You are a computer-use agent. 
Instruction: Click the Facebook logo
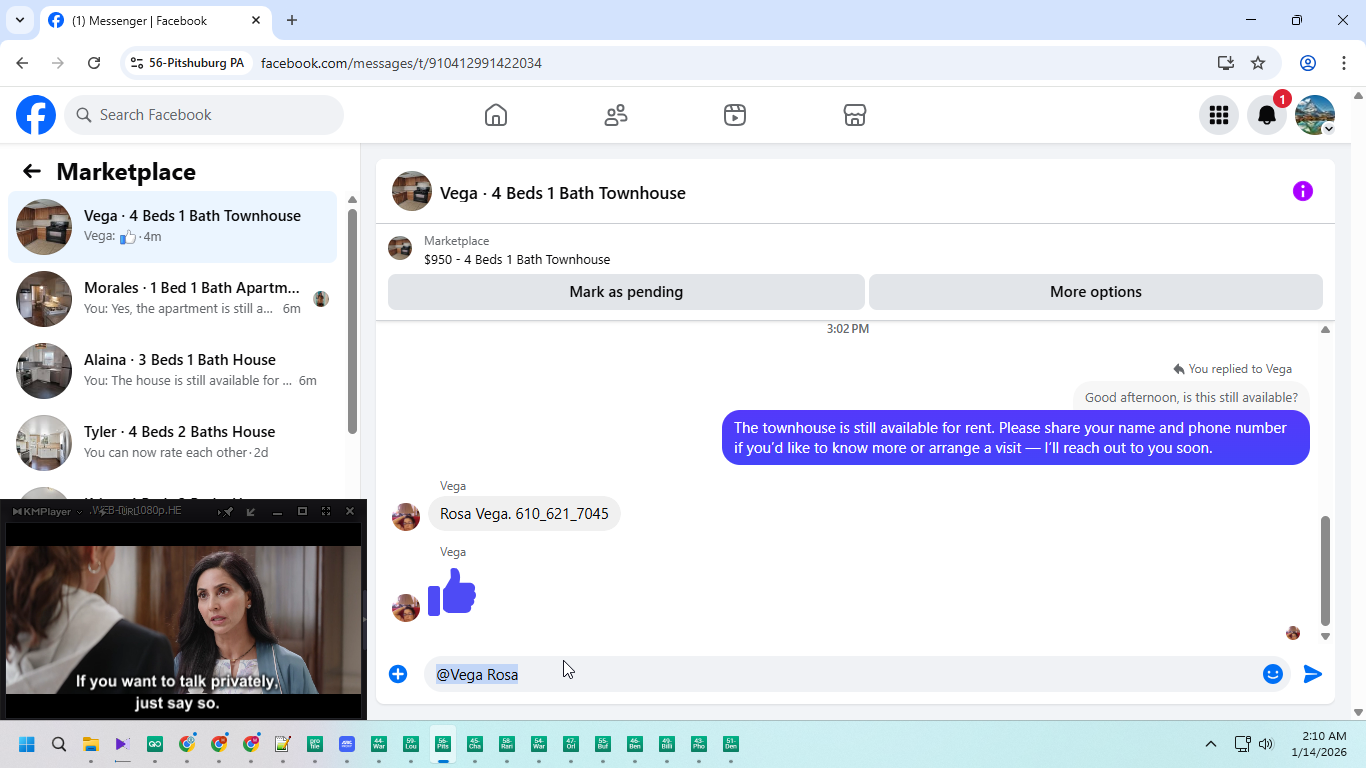tap(36, 115)
